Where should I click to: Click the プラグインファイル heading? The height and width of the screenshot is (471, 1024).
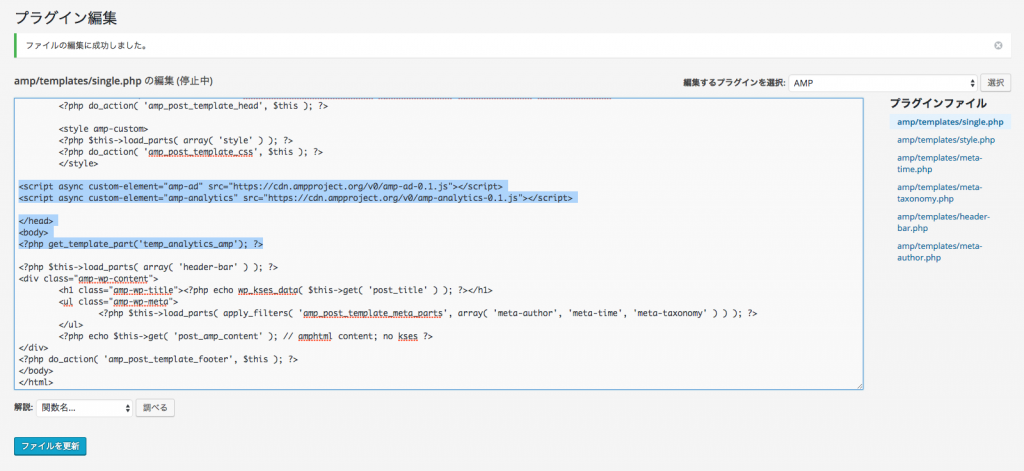tap(938, 103)
